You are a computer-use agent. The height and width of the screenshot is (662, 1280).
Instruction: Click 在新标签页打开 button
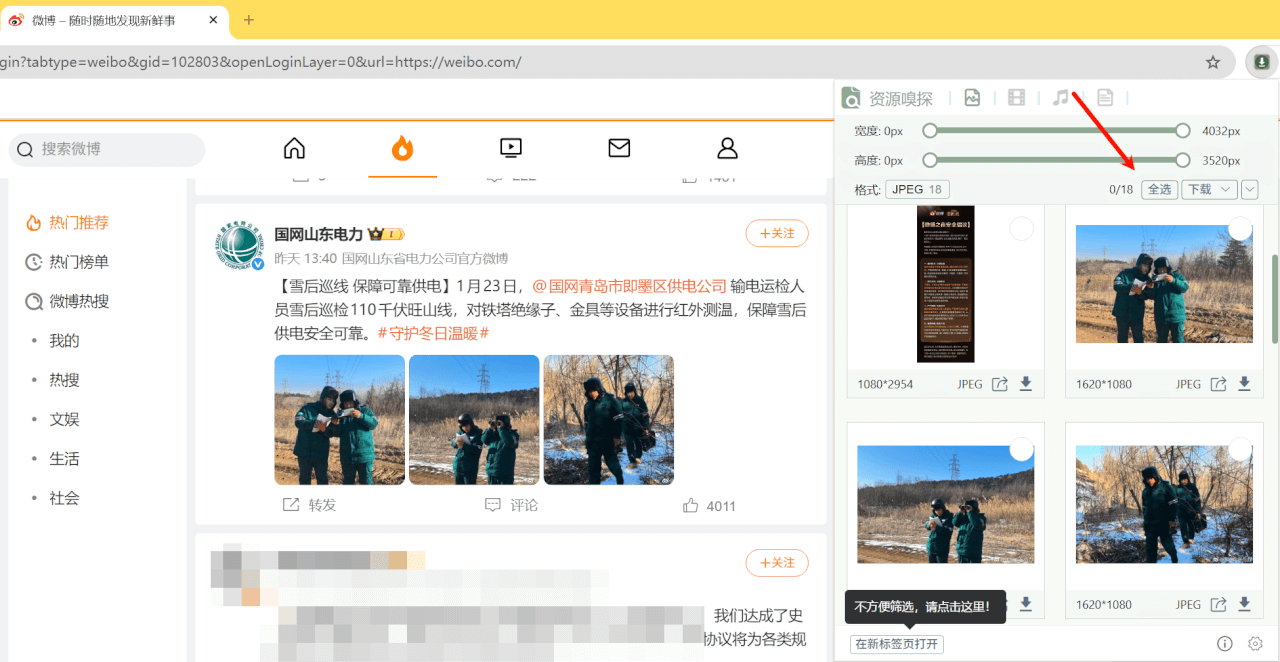(897, 644)
